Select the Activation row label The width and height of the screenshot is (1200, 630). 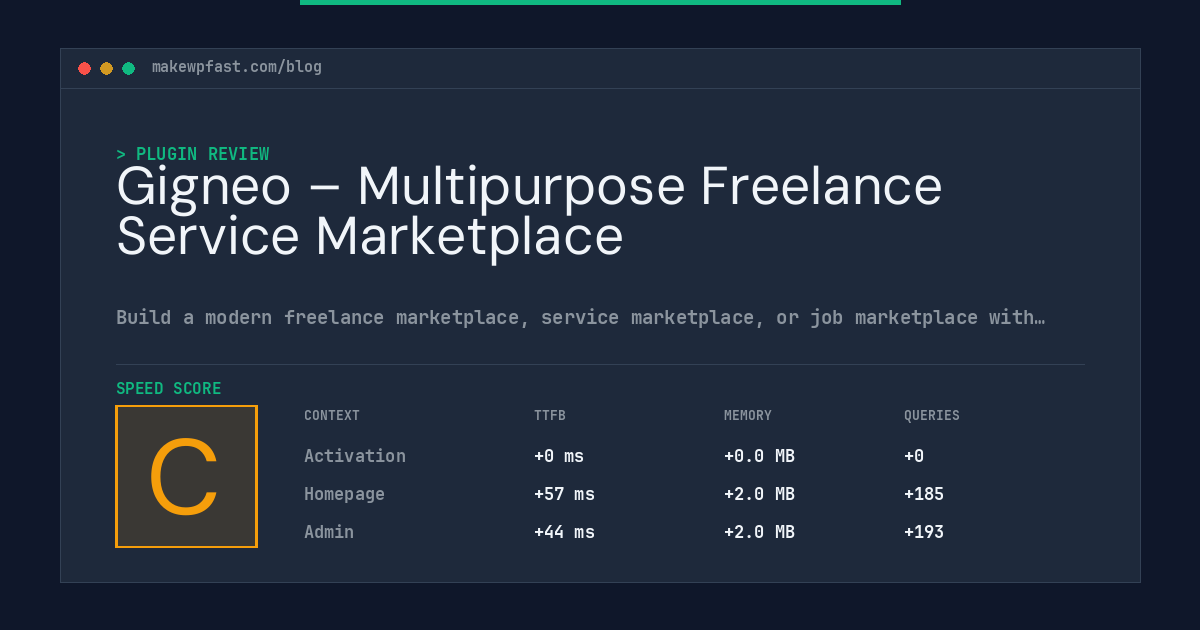(355, 456)
